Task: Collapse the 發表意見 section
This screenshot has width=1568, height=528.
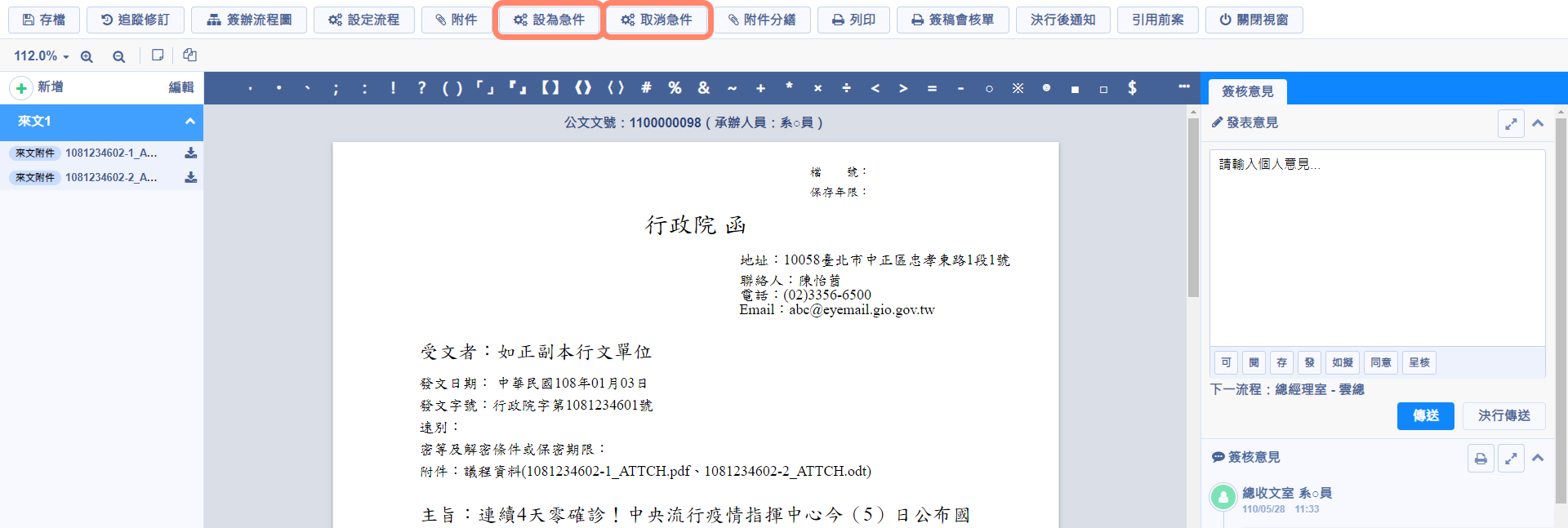Action: [x=1538, y=123]
